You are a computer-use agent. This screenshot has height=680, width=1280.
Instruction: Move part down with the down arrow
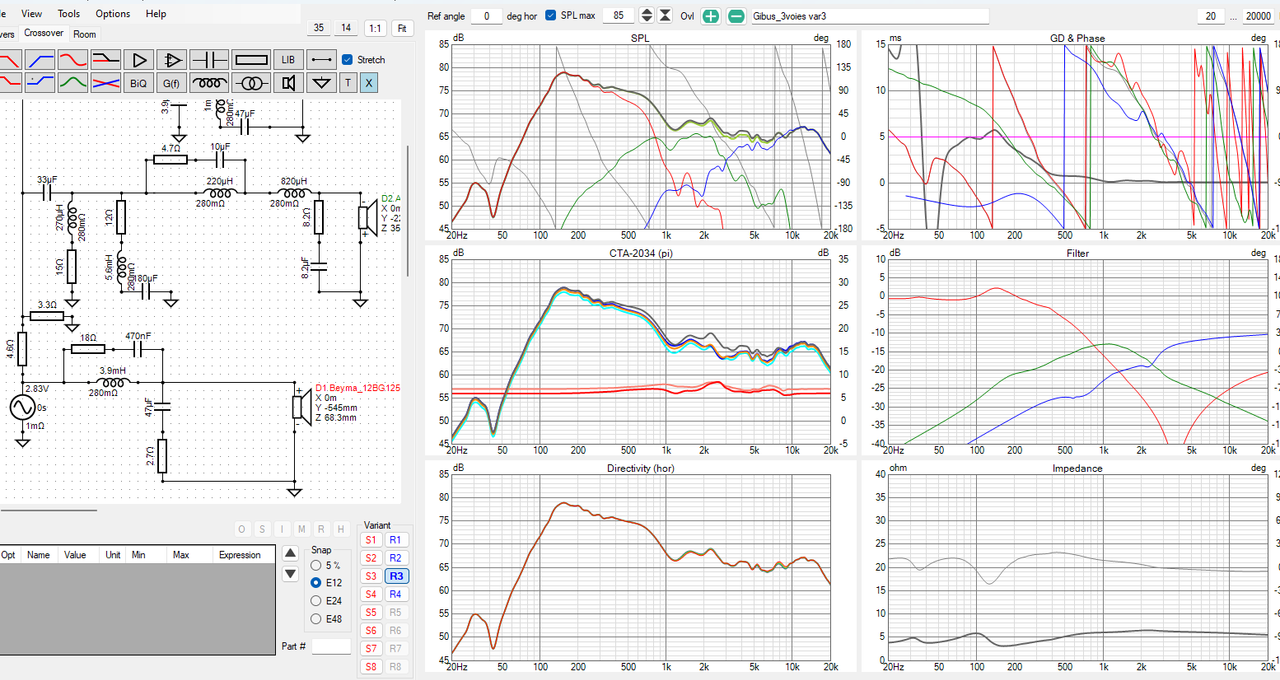290,574
